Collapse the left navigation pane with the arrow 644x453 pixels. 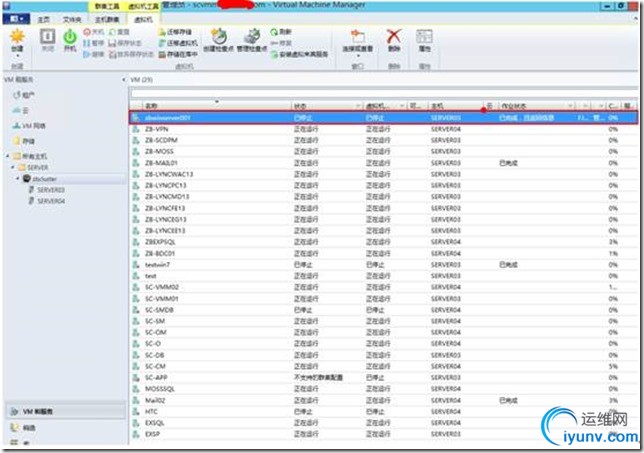coord(124,80)
